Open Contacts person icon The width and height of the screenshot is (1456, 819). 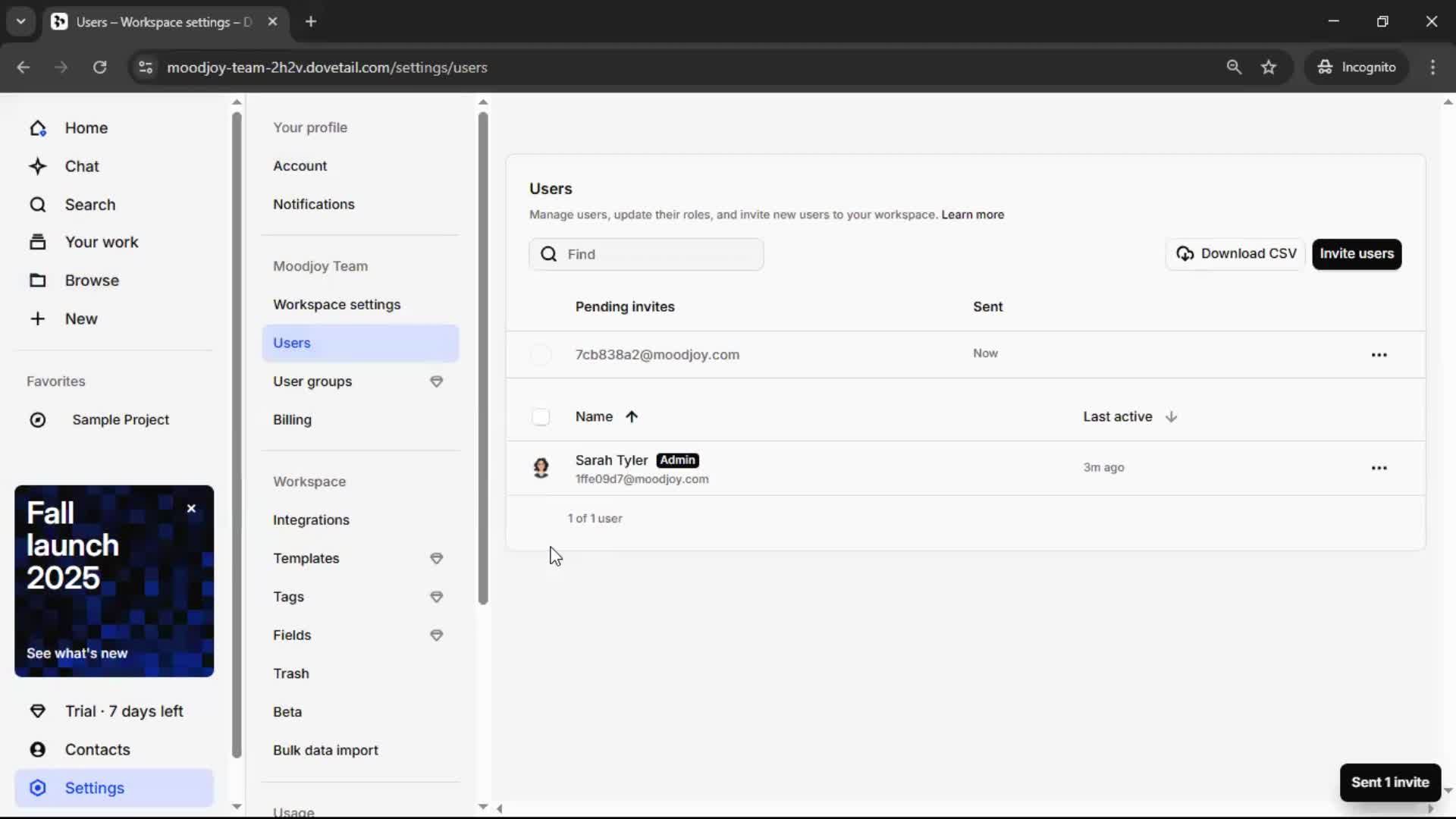click(x=38, y=749)
